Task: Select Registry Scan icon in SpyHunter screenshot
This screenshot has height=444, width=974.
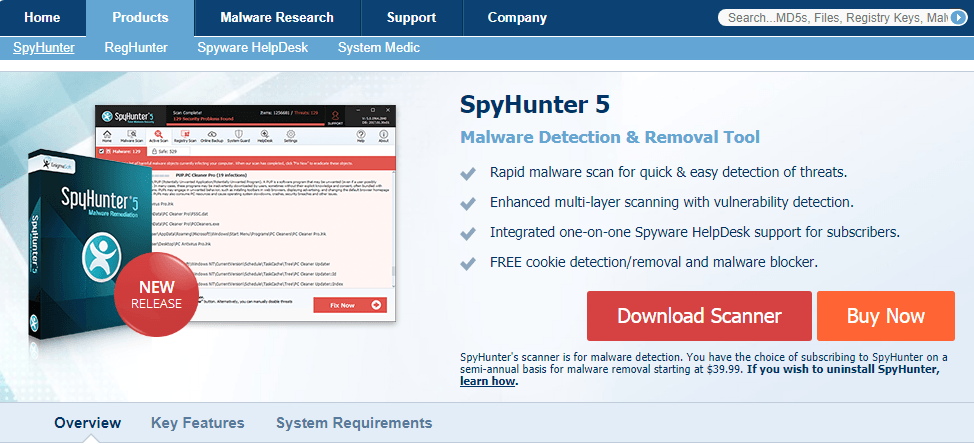Action: click(x=185, y=134)
